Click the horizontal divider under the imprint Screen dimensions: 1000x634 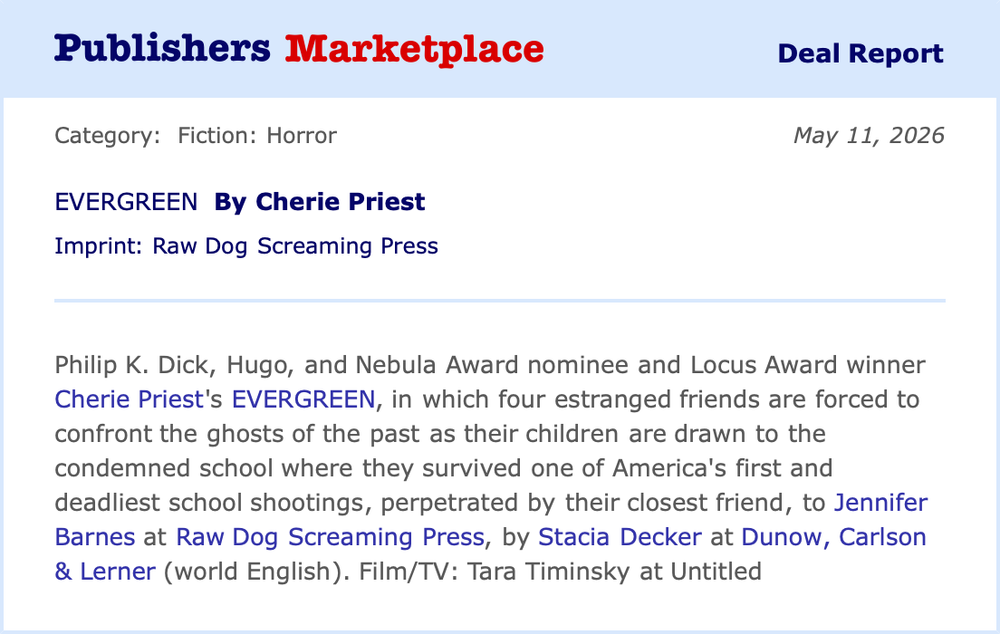coord(500,300)
